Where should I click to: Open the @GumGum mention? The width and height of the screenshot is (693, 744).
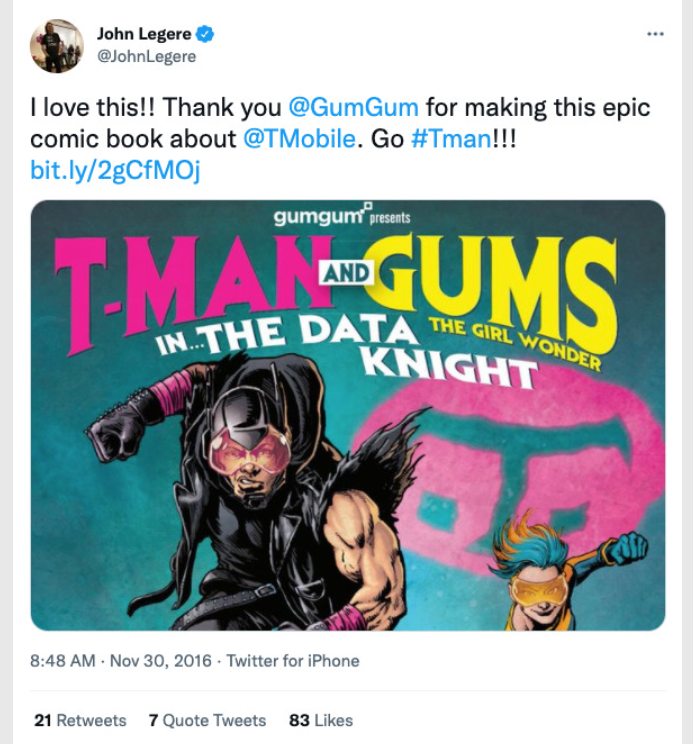pyautogui.click(x=353, y=107)
